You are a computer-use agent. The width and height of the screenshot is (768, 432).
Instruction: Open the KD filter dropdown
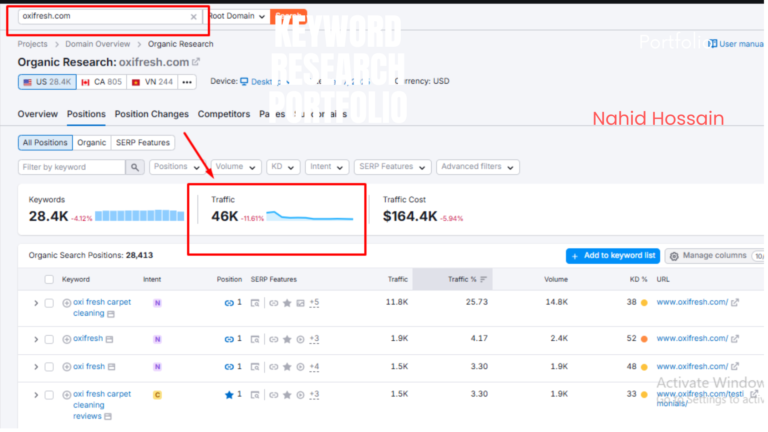(x=283, y=167)
